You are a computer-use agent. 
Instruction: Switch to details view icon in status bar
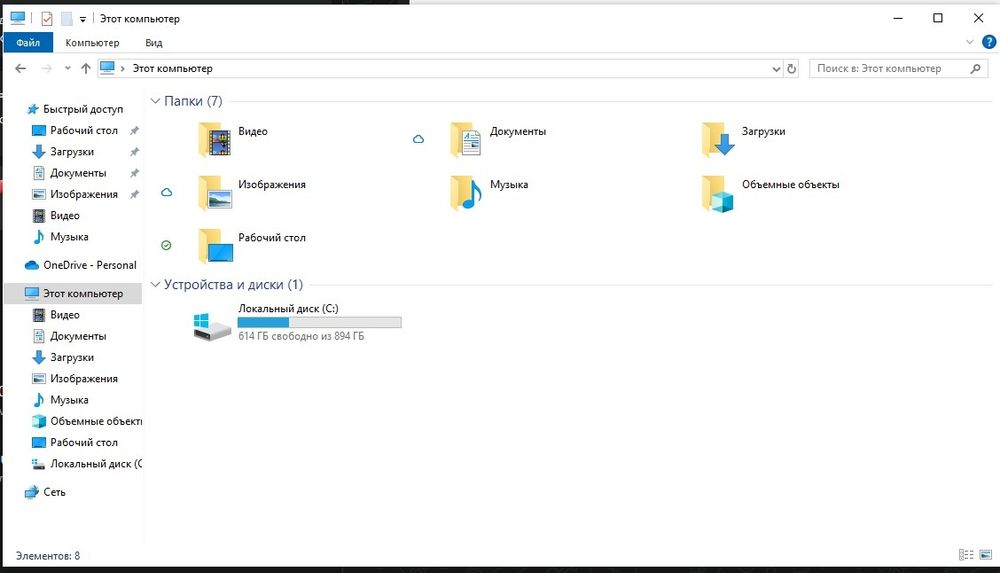(x=966, y=554)
